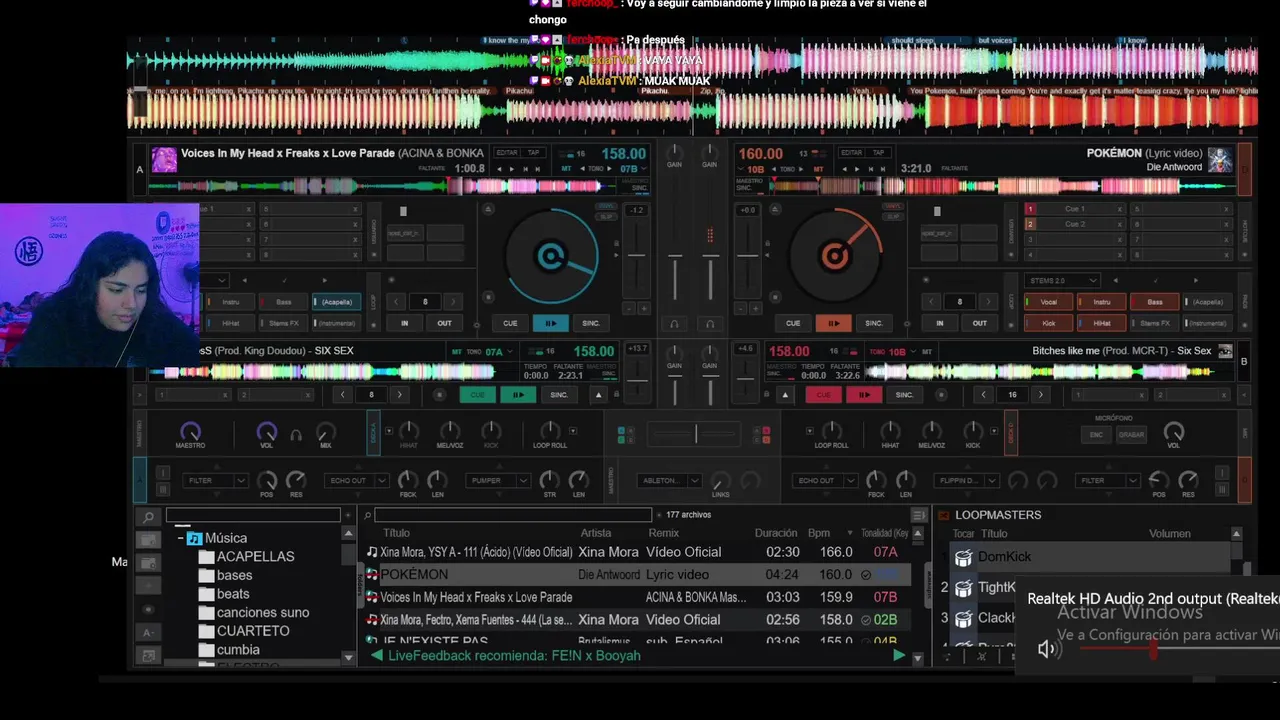This screenshot has width=1280, height=720.
Task: Toggle HiHat stem pad on right deck
Action: 1102,323
